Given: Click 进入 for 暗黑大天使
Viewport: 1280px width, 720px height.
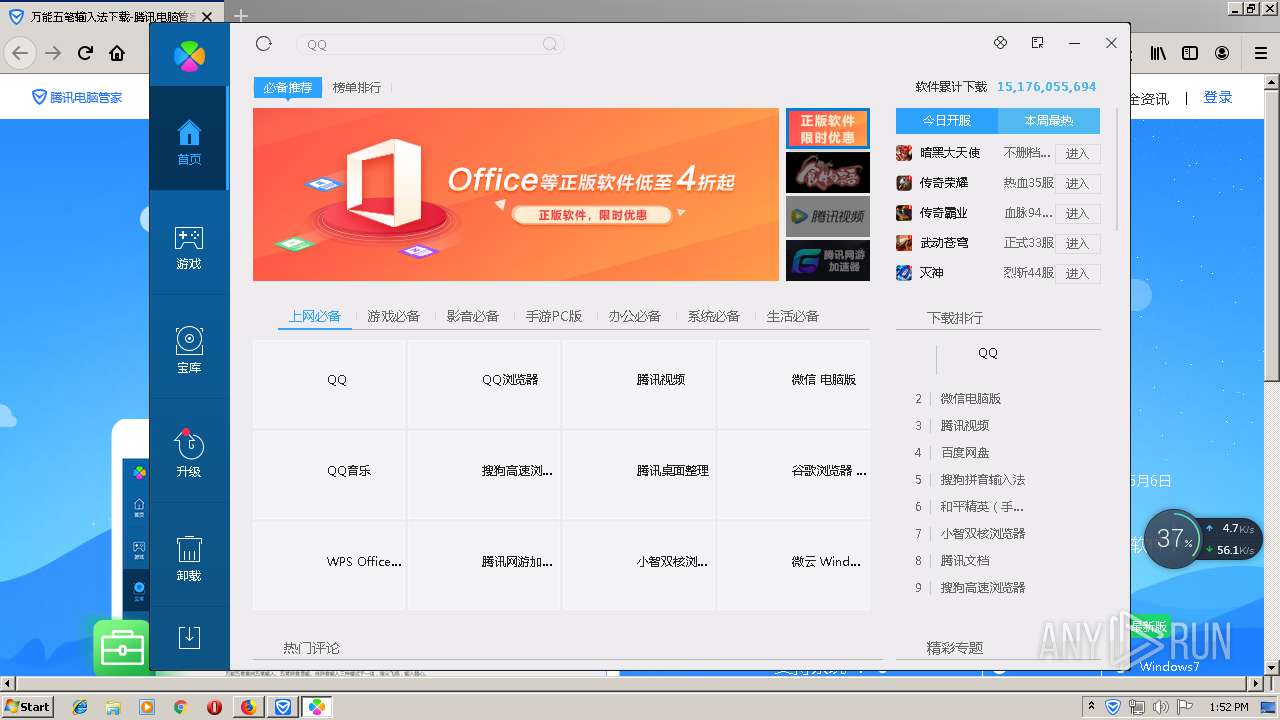Looking at the screenshot, I should [1077, 153].
